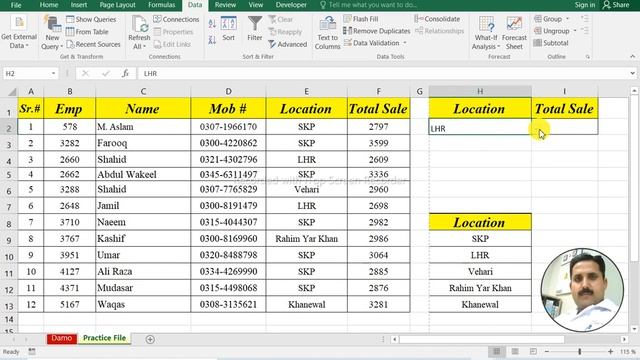Cancel formula bar entry
Image resolution: width=640 pixels, height=360 pixels.
[85, 73]
